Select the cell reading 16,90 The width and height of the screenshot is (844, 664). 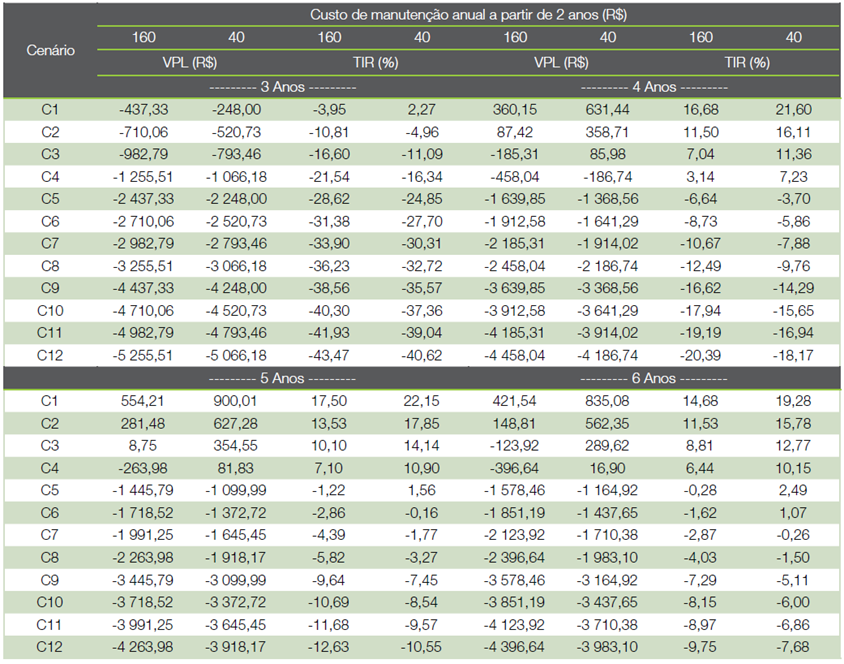coord(607,468)
